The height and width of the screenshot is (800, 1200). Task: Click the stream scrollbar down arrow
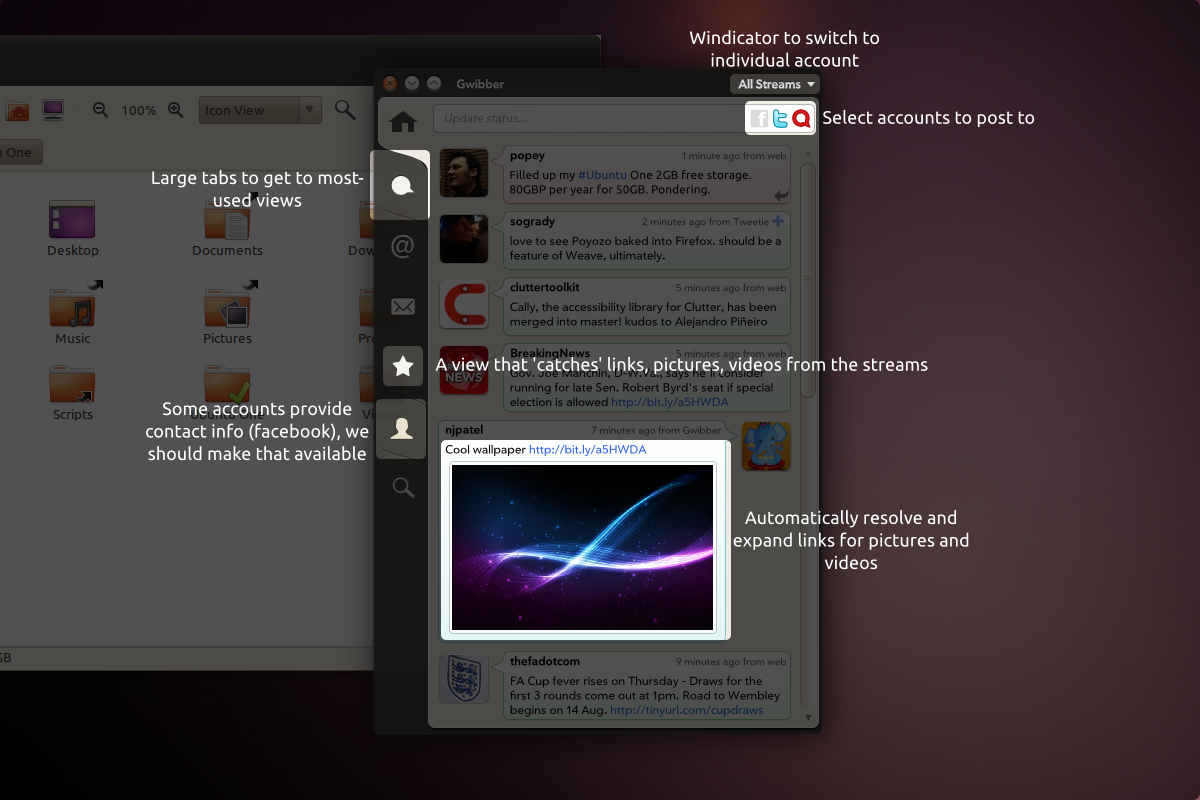click(x=809, y=717)
